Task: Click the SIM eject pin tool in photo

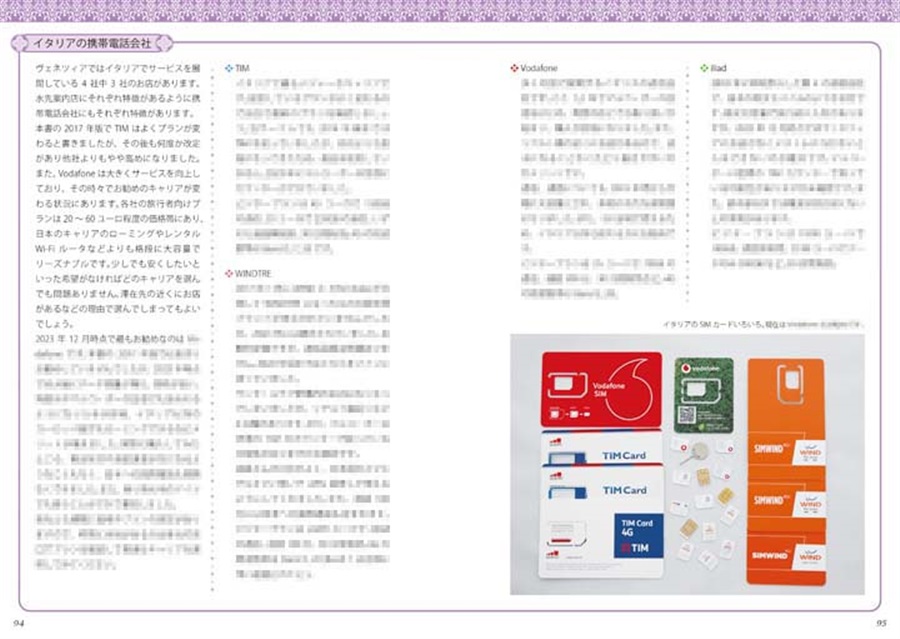Action: point(693,453)
